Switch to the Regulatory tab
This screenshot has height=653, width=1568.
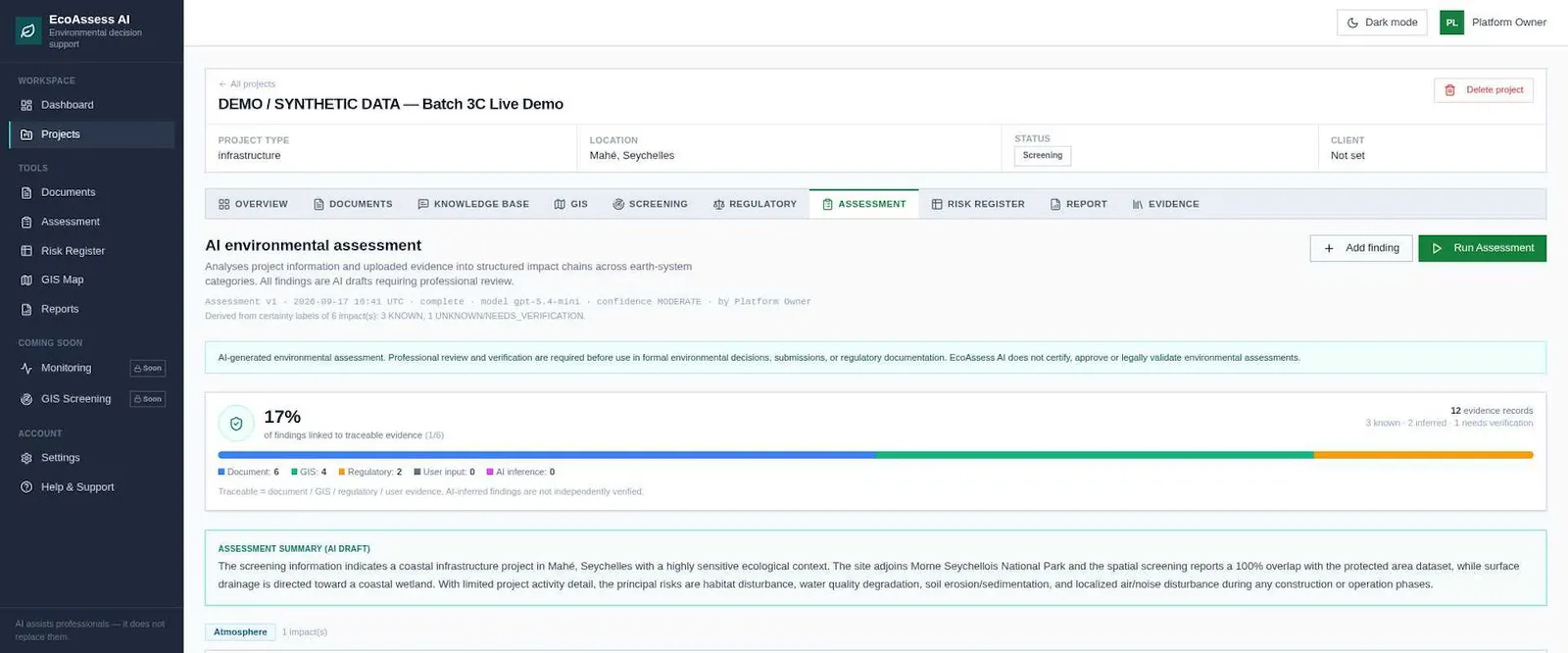(755, 204)
